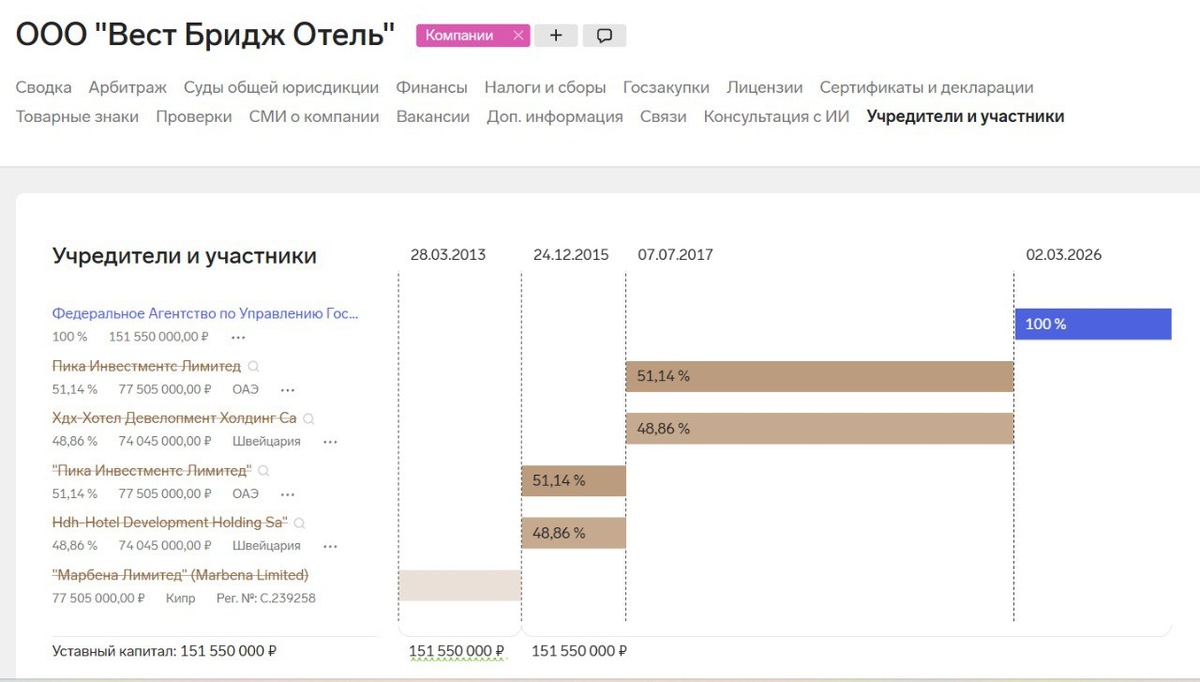The height and width of the screenshot is (682, 1200).
Task: Select the 07.07.2017 date marker
Action: 676,255
